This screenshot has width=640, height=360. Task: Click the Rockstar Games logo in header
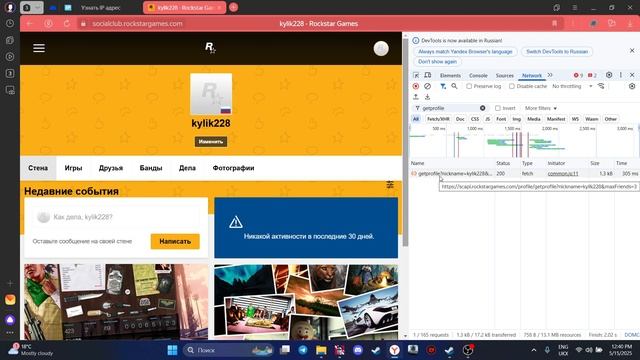pyautogui.click(x=210, y=48)
